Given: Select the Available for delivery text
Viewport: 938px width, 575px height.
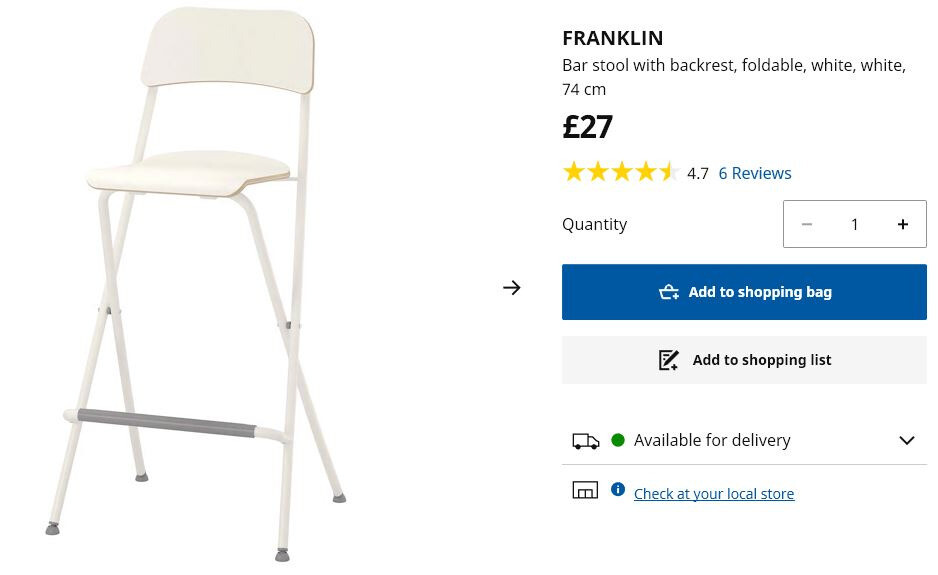Looking at the screenshot, I should click(x=711, y=440).
